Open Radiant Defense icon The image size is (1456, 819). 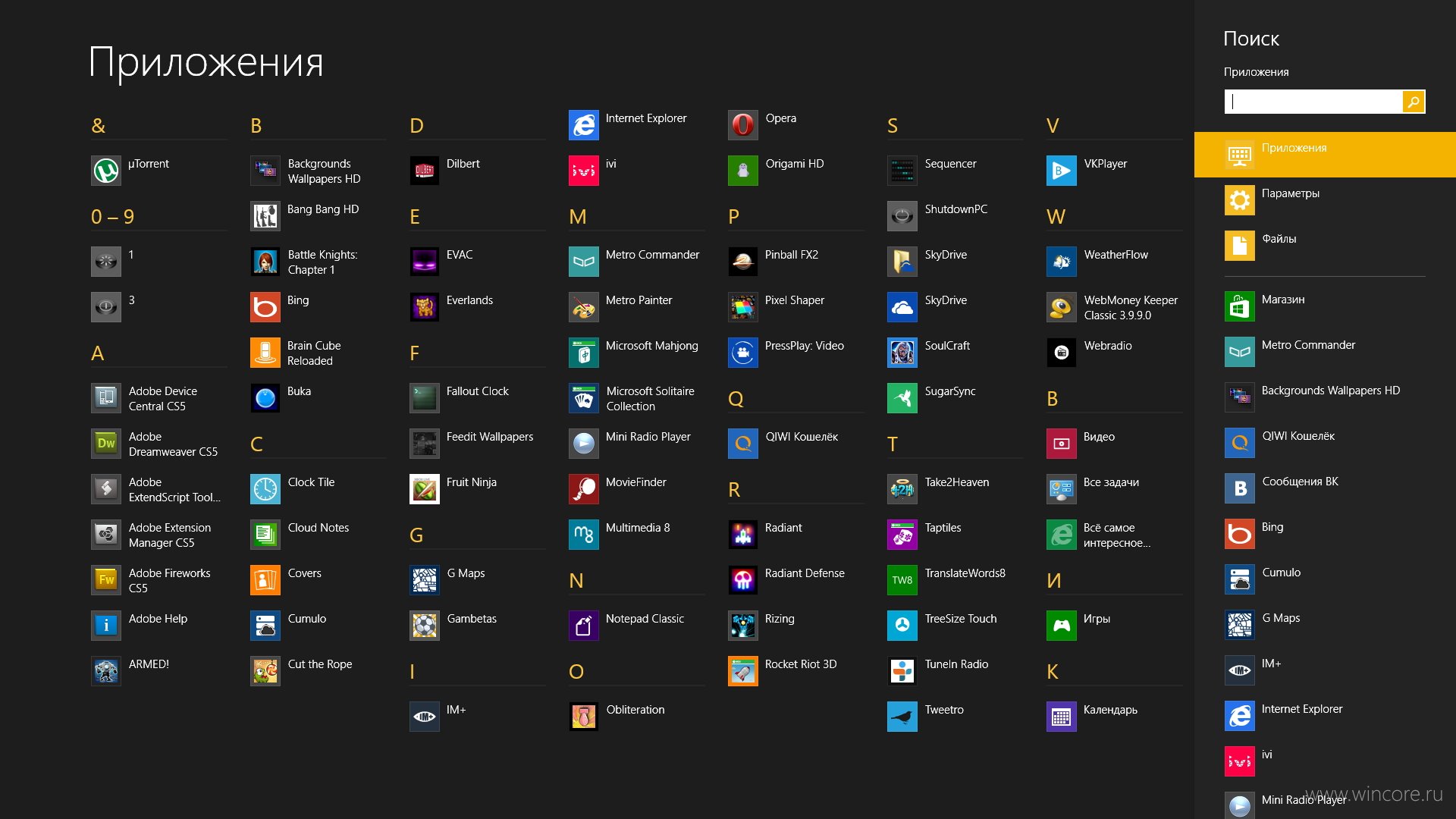tap(743, 580)
